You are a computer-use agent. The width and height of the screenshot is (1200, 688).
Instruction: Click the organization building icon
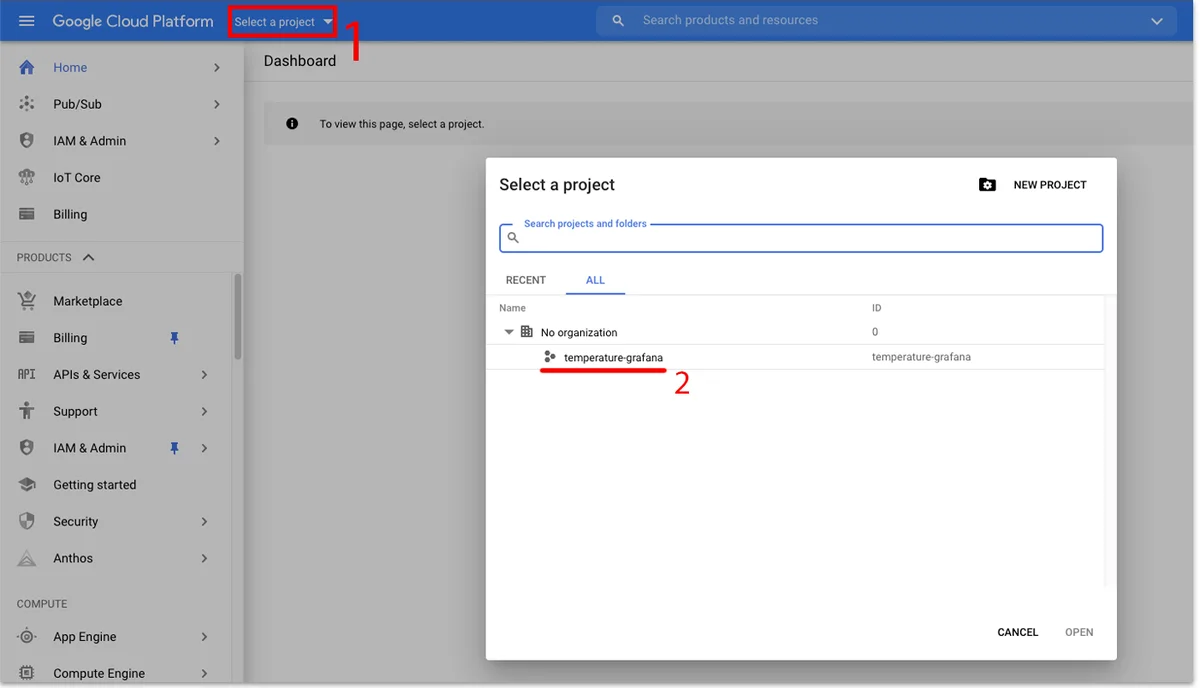pyautogui.click(x=527, y=332)
